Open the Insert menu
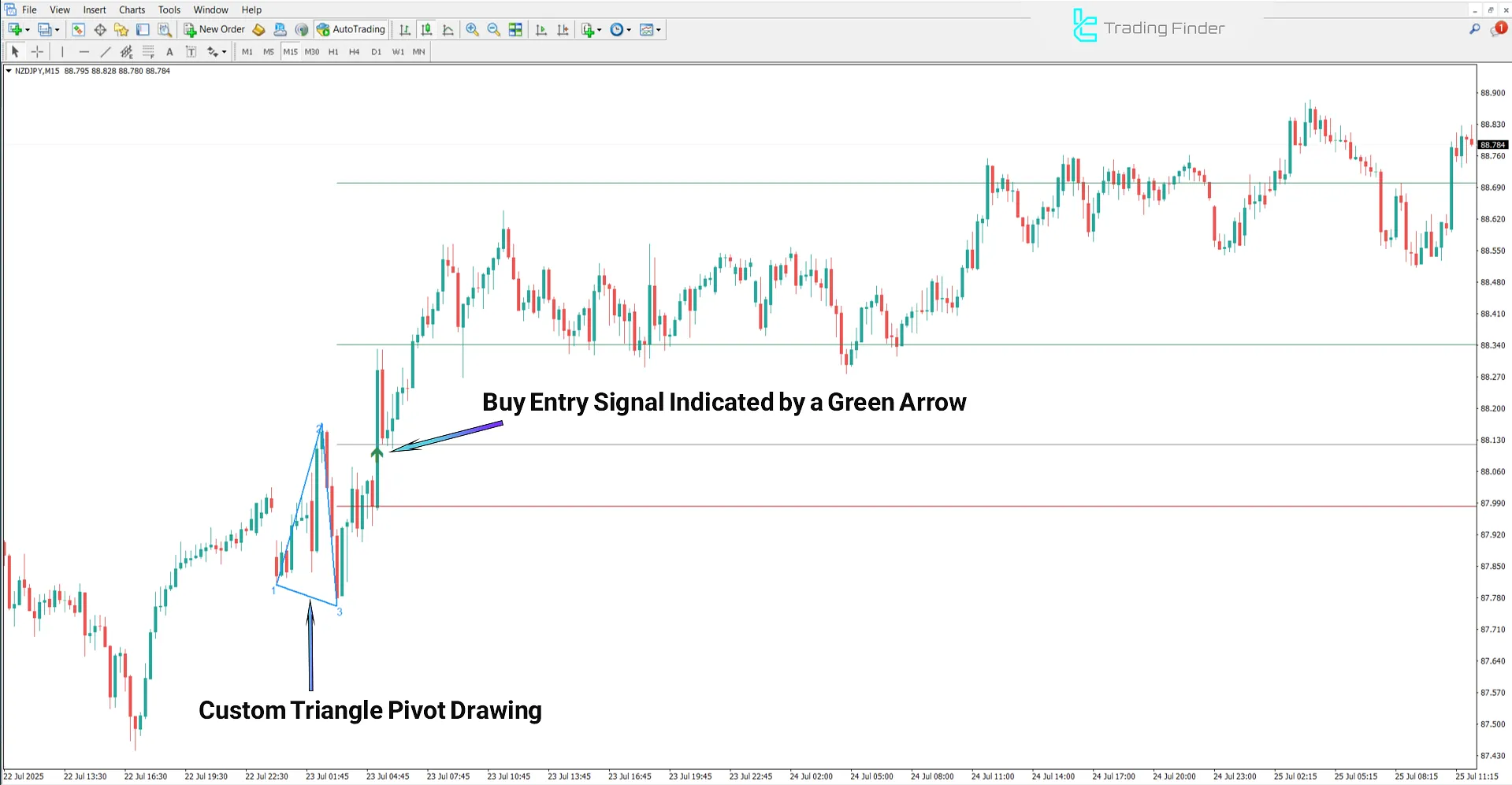 95,9
